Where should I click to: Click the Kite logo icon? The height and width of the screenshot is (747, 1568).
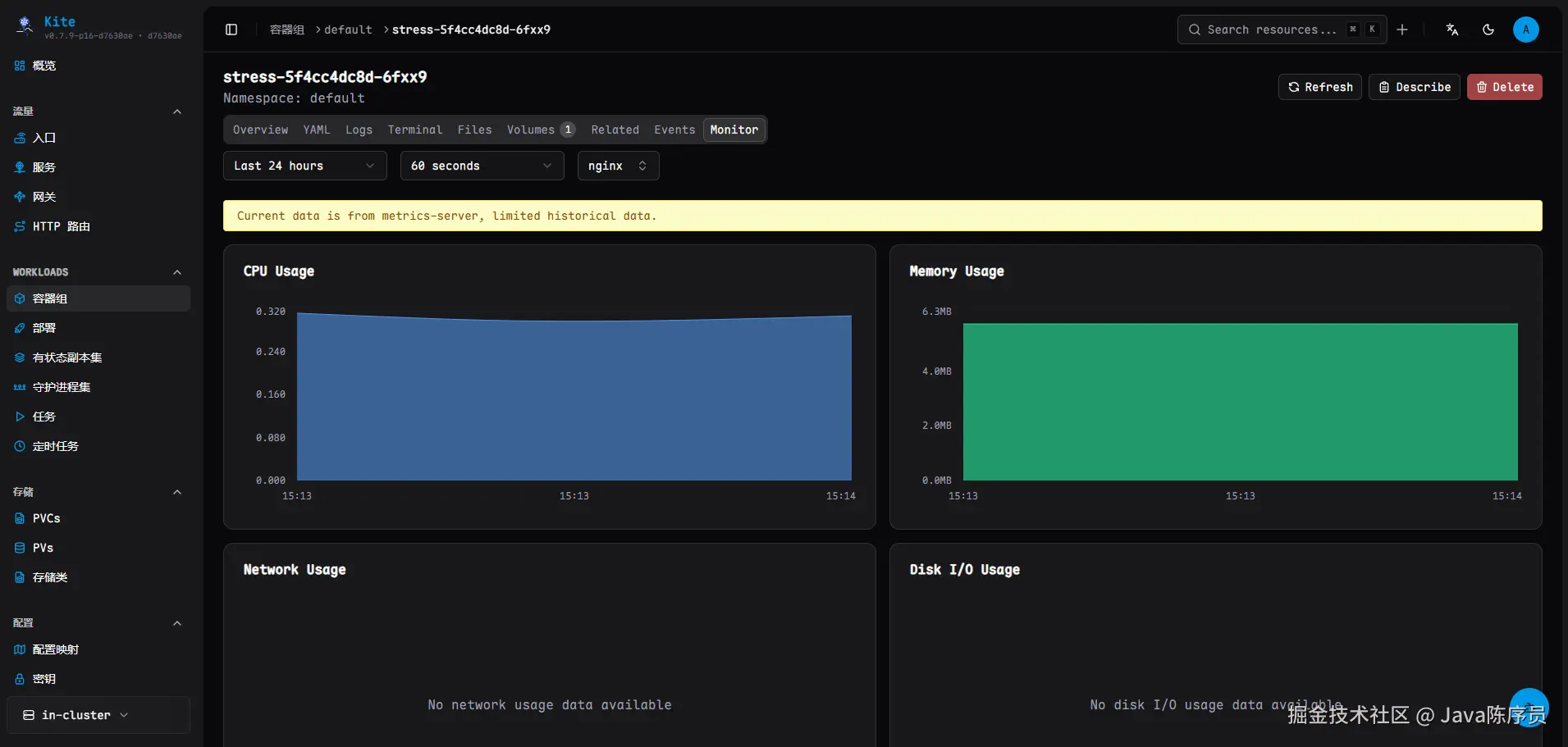[x=25, y=25]
